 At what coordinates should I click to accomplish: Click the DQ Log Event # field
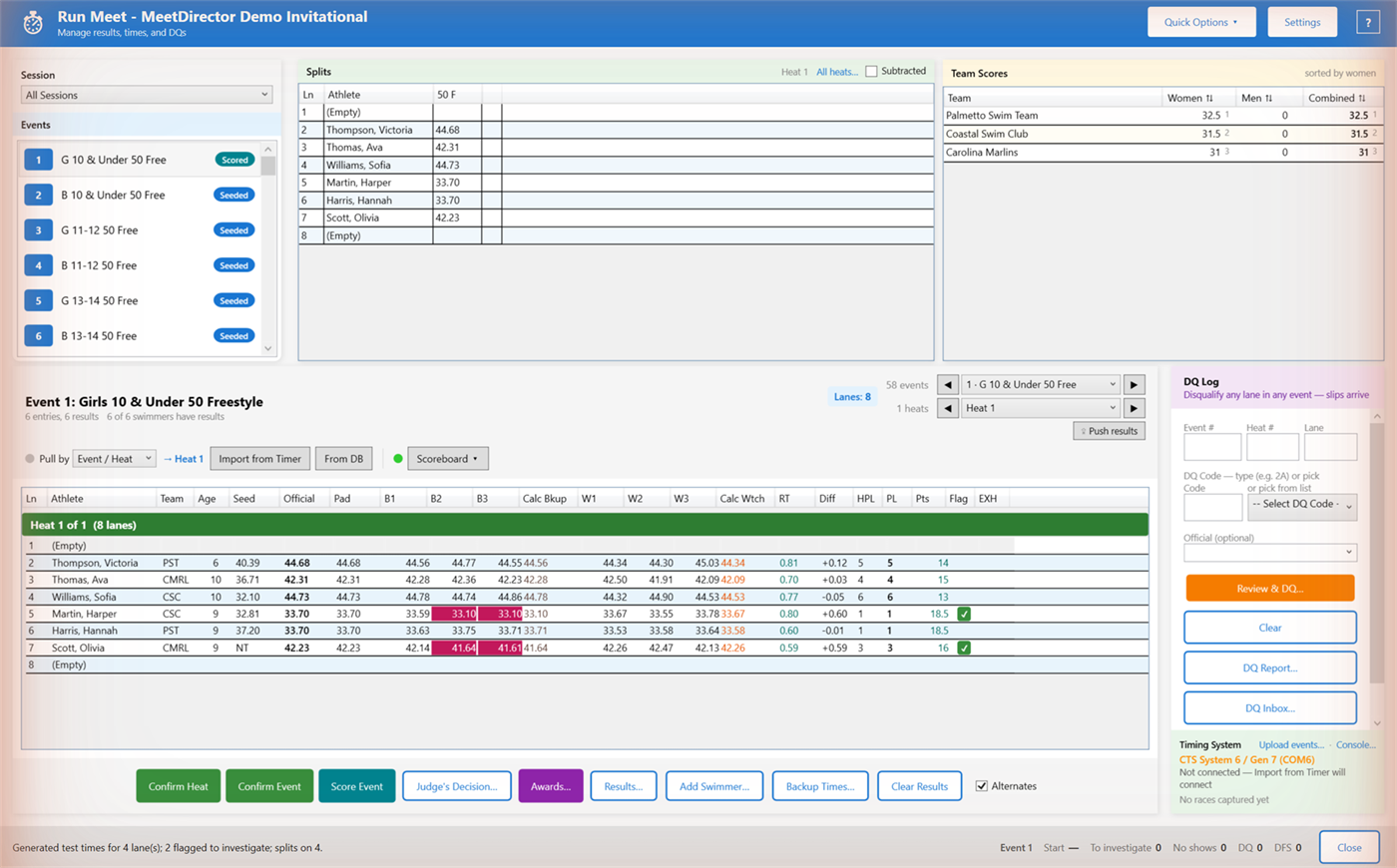[x=1212, y=447]
